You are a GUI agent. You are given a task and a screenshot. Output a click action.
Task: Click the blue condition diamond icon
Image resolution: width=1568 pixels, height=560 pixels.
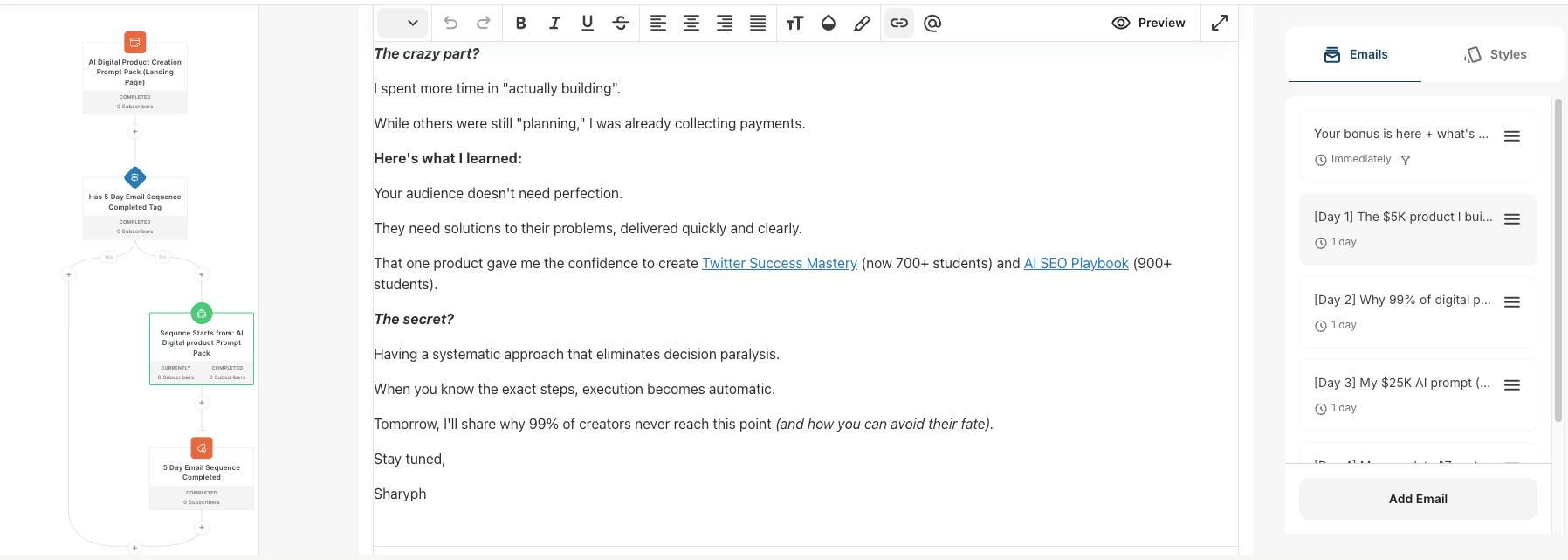pos(134,177)
